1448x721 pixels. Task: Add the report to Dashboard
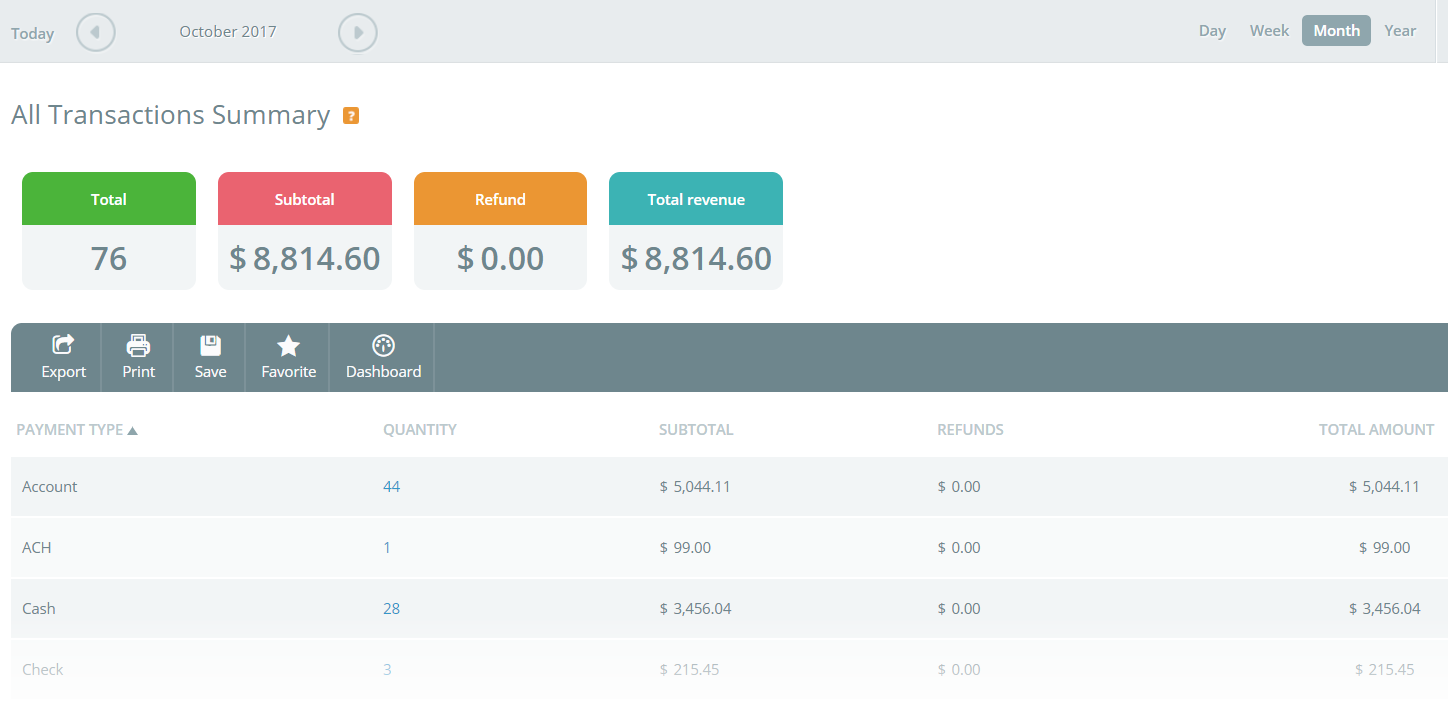click(x=383, y=357)
